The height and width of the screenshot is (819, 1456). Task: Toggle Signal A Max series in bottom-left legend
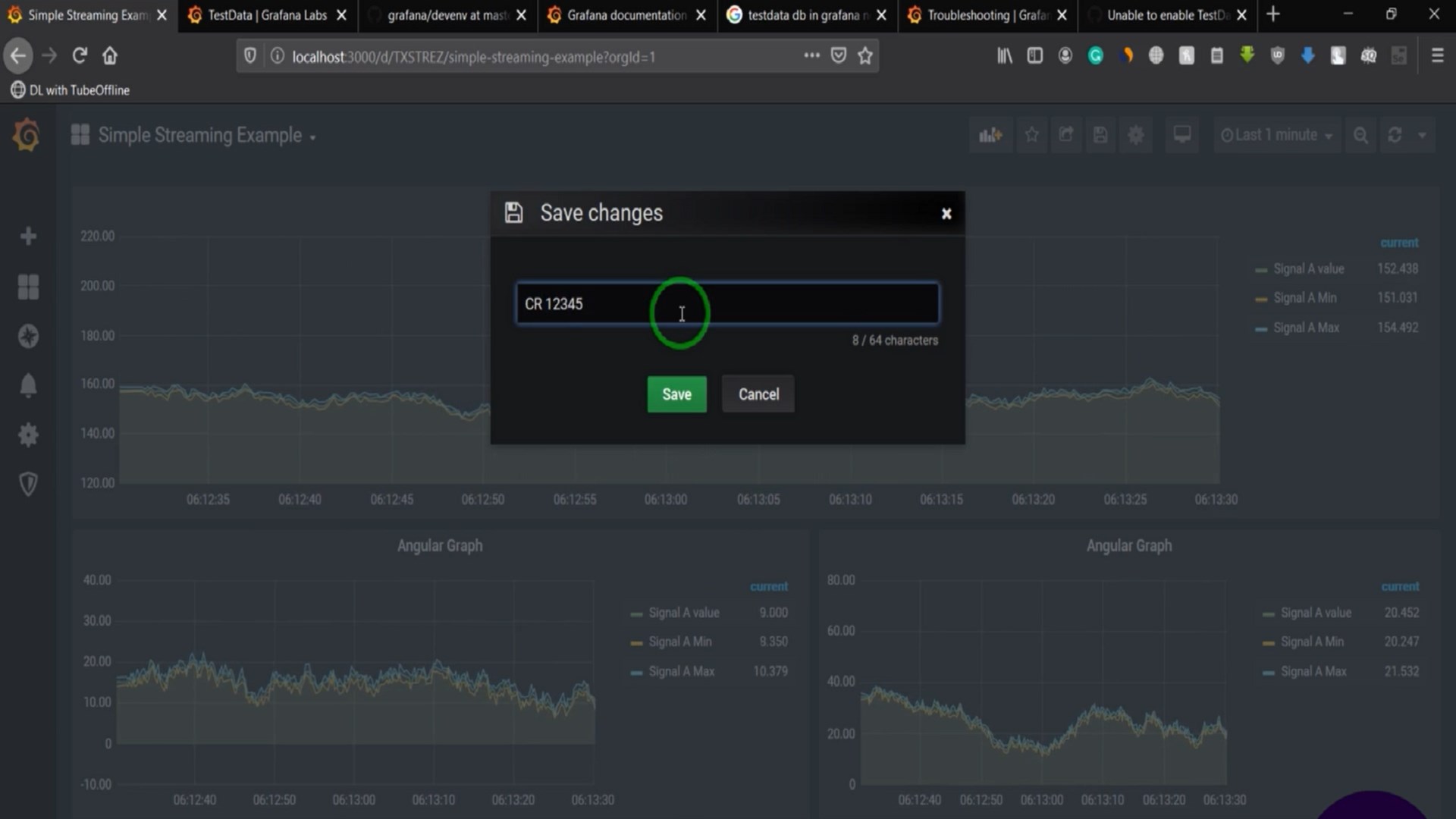[681, 671]
